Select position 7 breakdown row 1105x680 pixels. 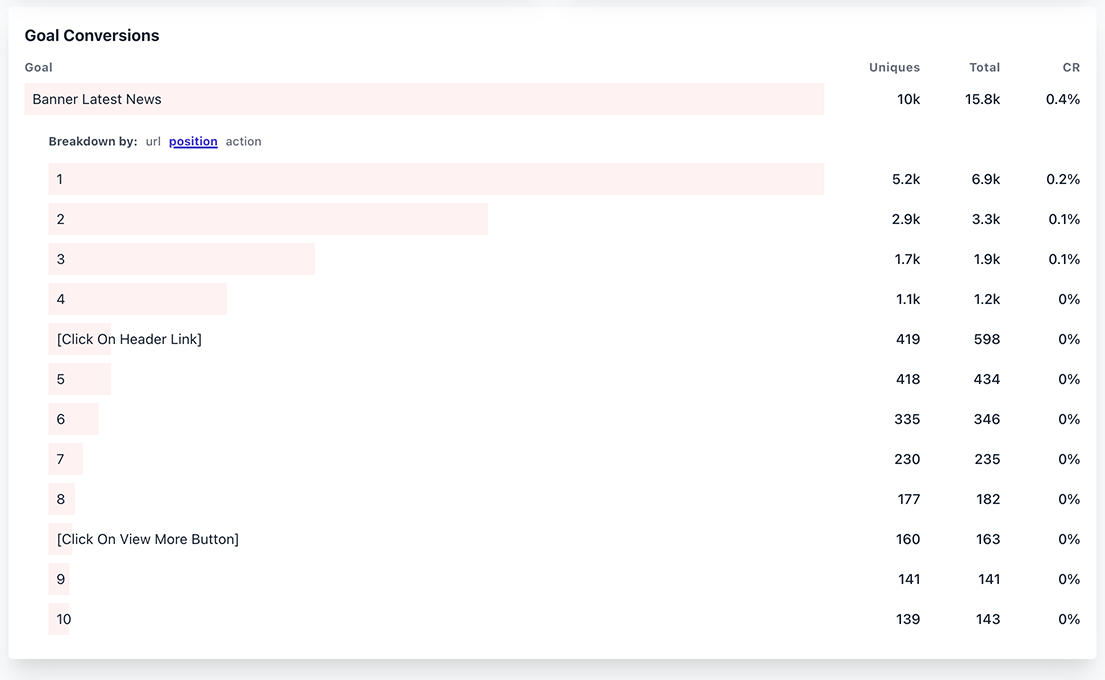[61, 459]
